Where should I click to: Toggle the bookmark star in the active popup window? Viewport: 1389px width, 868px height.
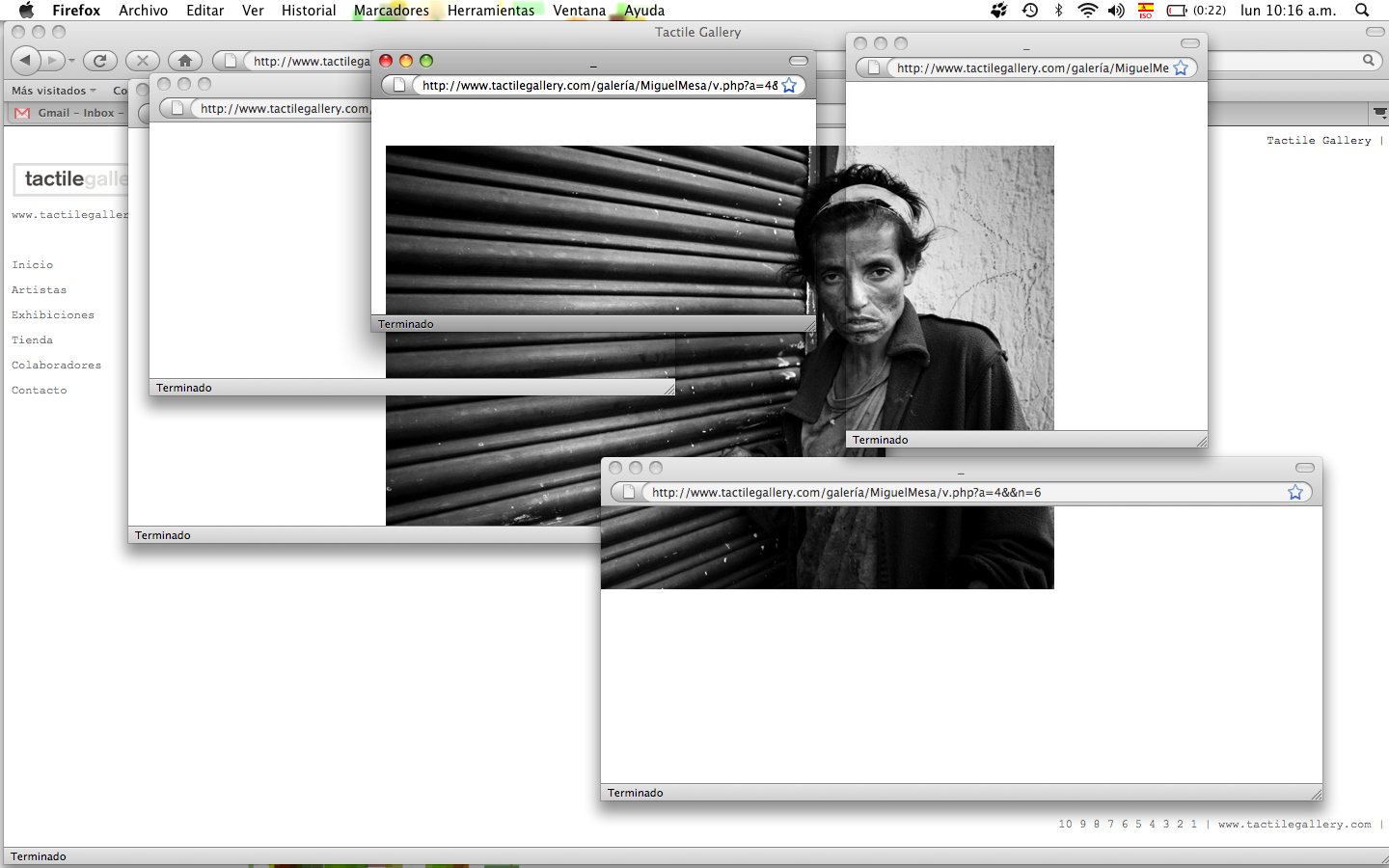tap(789, 86)
